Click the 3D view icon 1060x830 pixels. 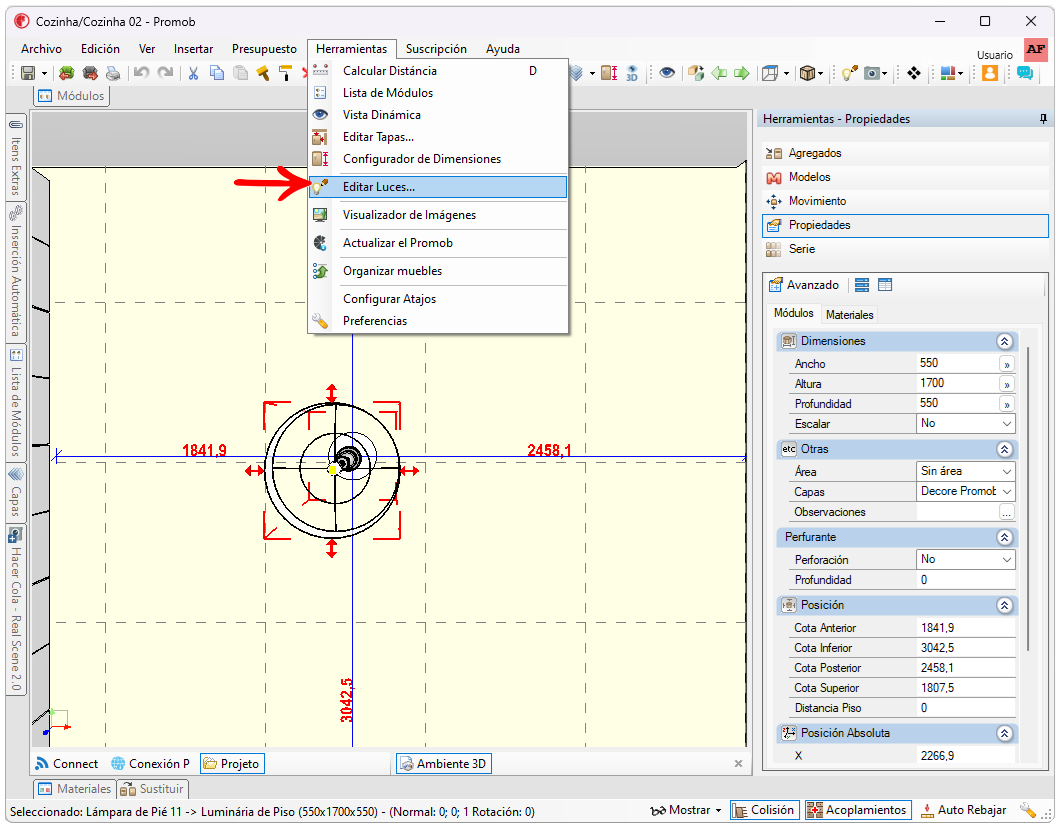tap(632, 72)
